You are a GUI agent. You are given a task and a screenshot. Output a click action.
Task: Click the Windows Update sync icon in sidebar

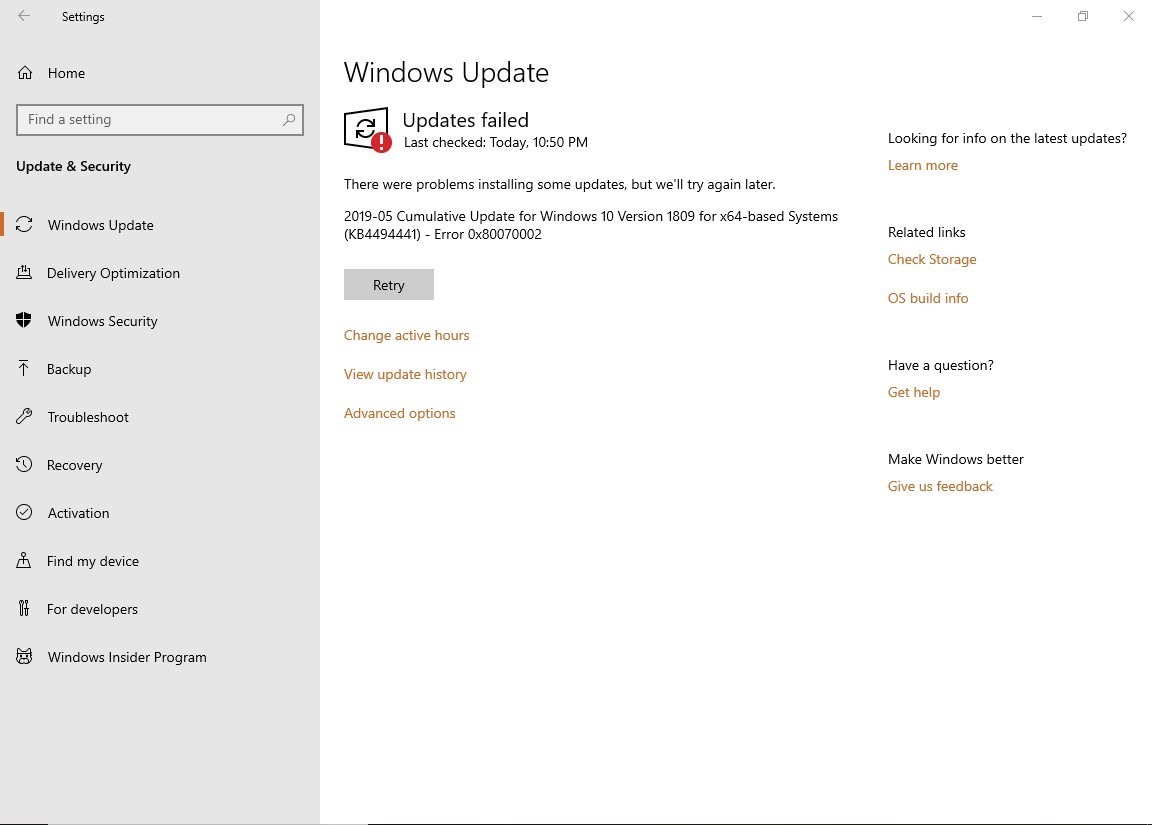24,225
